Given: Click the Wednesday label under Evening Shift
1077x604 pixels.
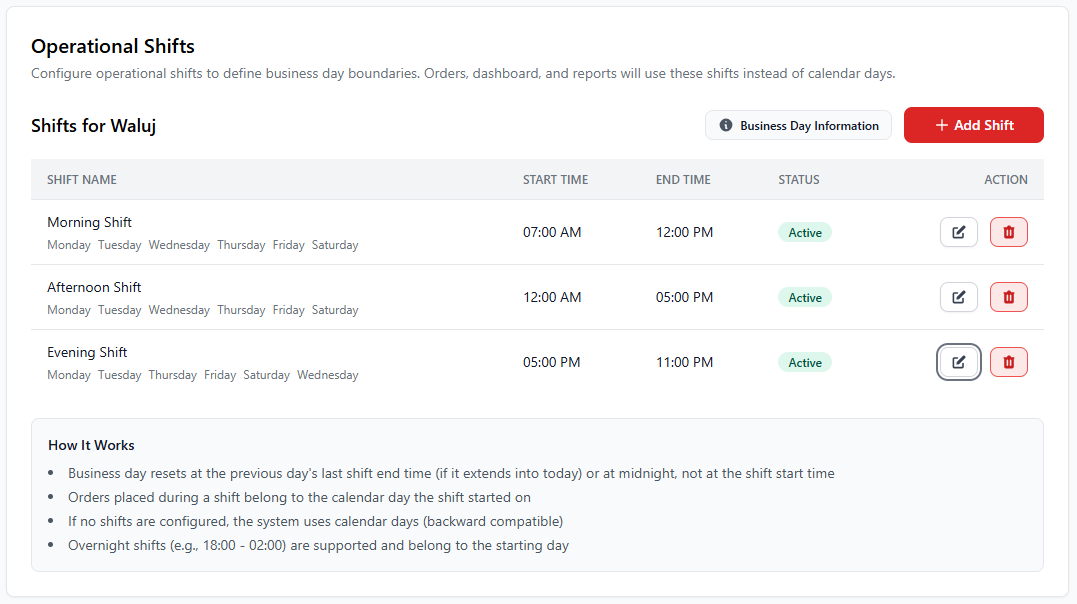Looking at the screenshot, I should click(x=328, y=374).
